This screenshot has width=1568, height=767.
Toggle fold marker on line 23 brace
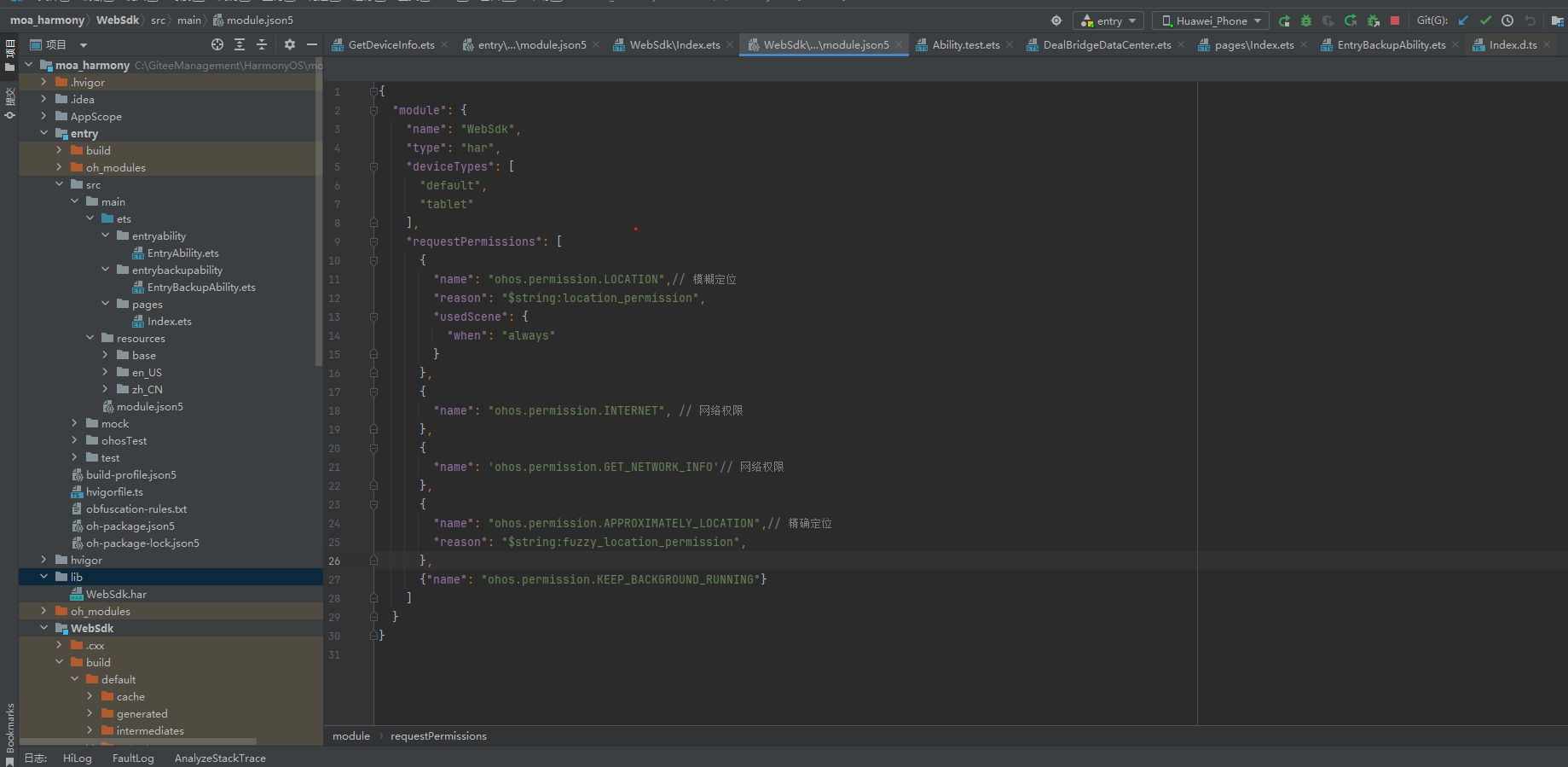[x=373, y=504]
